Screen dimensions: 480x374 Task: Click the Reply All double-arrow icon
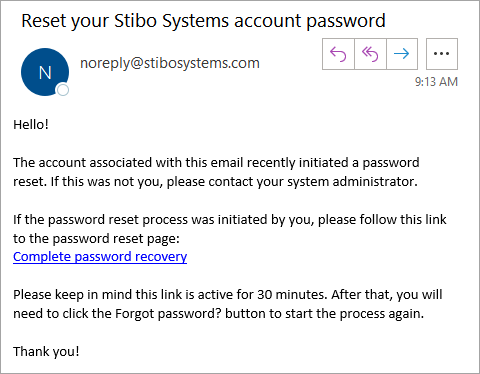coord(370,54)
